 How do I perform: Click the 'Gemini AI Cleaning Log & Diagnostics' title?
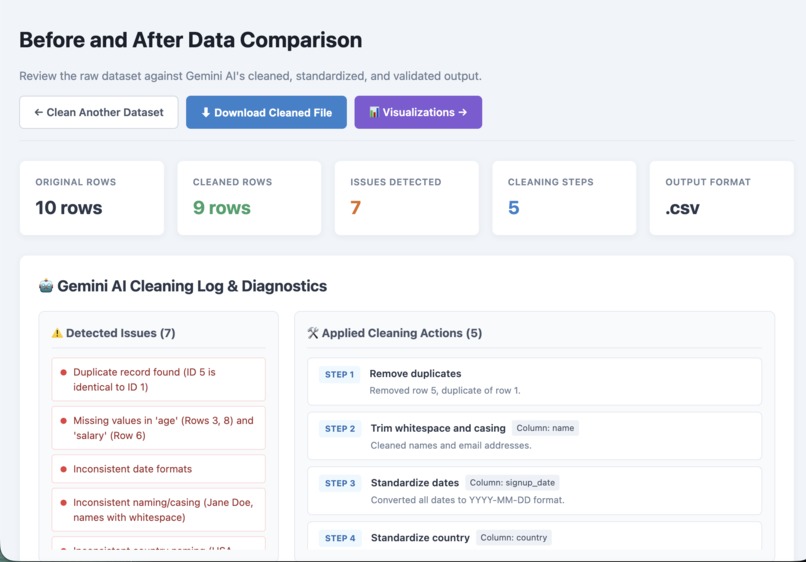point(192,286)
